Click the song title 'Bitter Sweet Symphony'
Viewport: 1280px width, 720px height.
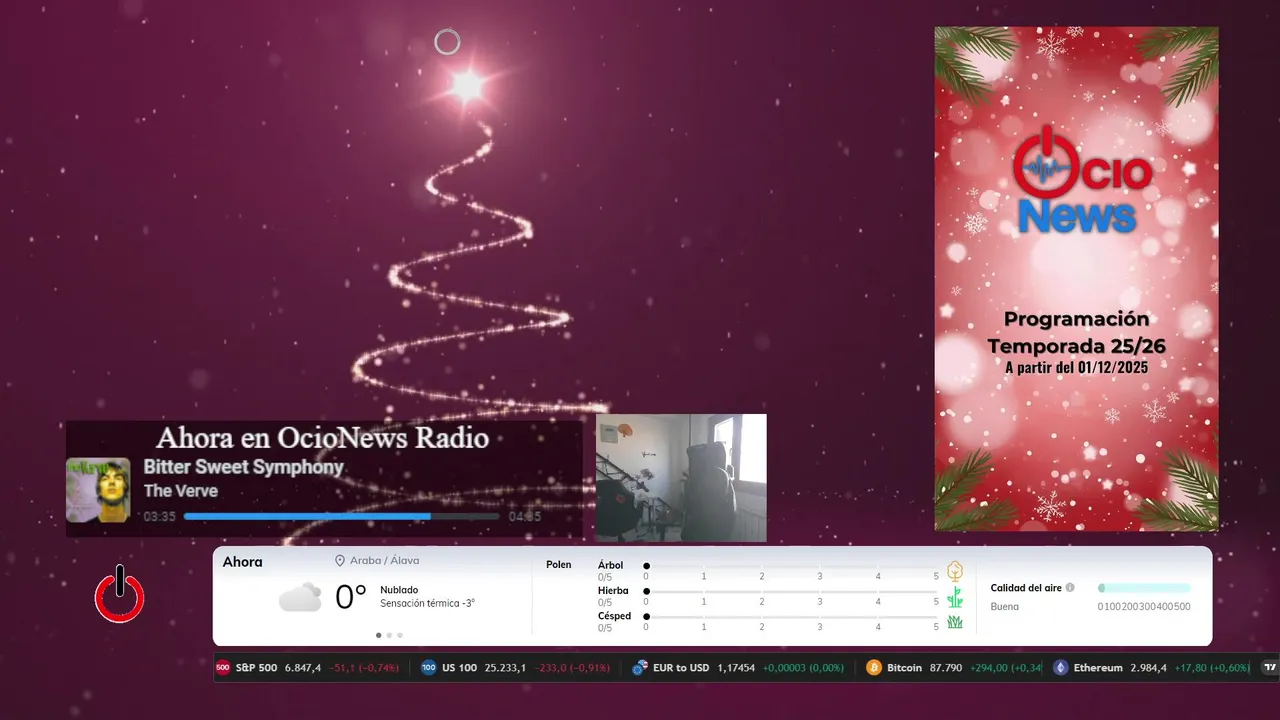[243, 467]
